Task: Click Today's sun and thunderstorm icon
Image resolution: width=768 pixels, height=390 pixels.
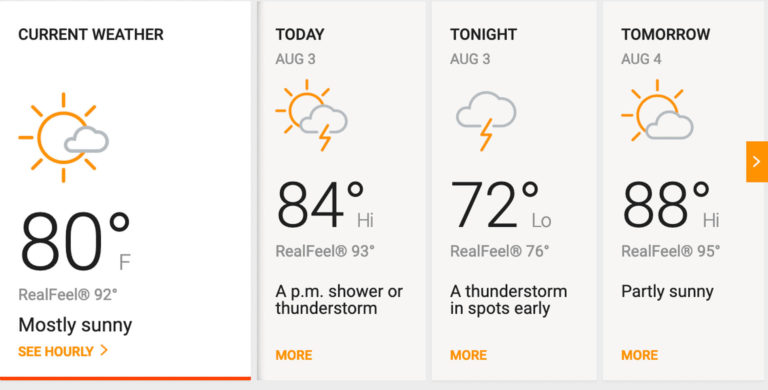Action: click(x=312, y=115)
